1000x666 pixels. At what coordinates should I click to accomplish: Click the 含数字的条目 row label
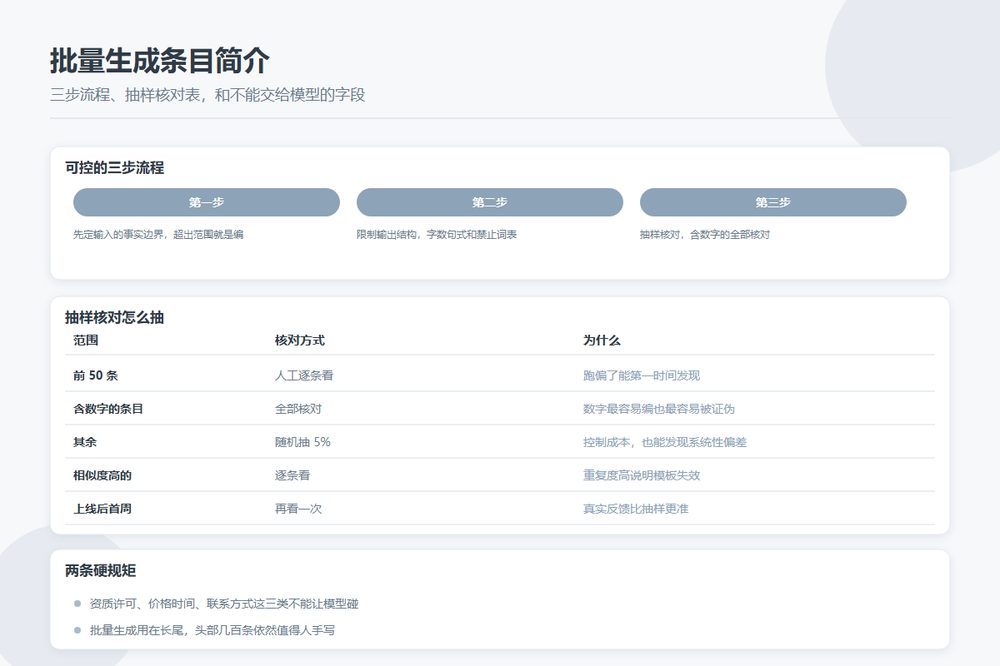[x=108, y=409]
